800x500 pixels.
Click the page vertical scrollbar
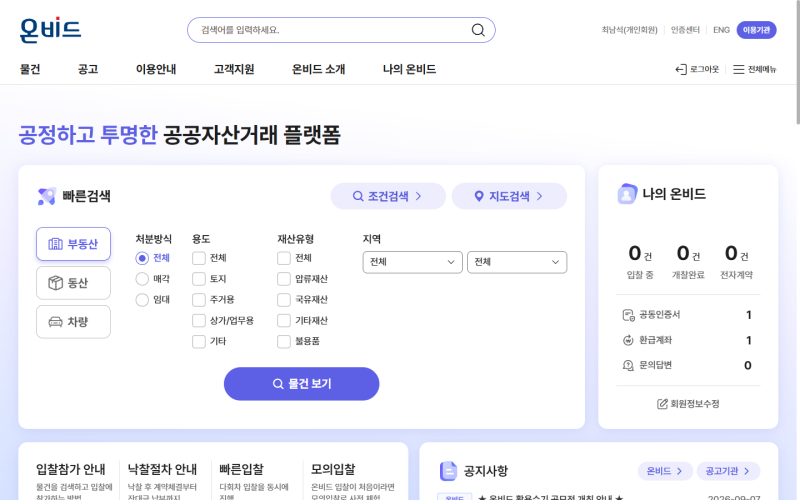tap(797, 62)
